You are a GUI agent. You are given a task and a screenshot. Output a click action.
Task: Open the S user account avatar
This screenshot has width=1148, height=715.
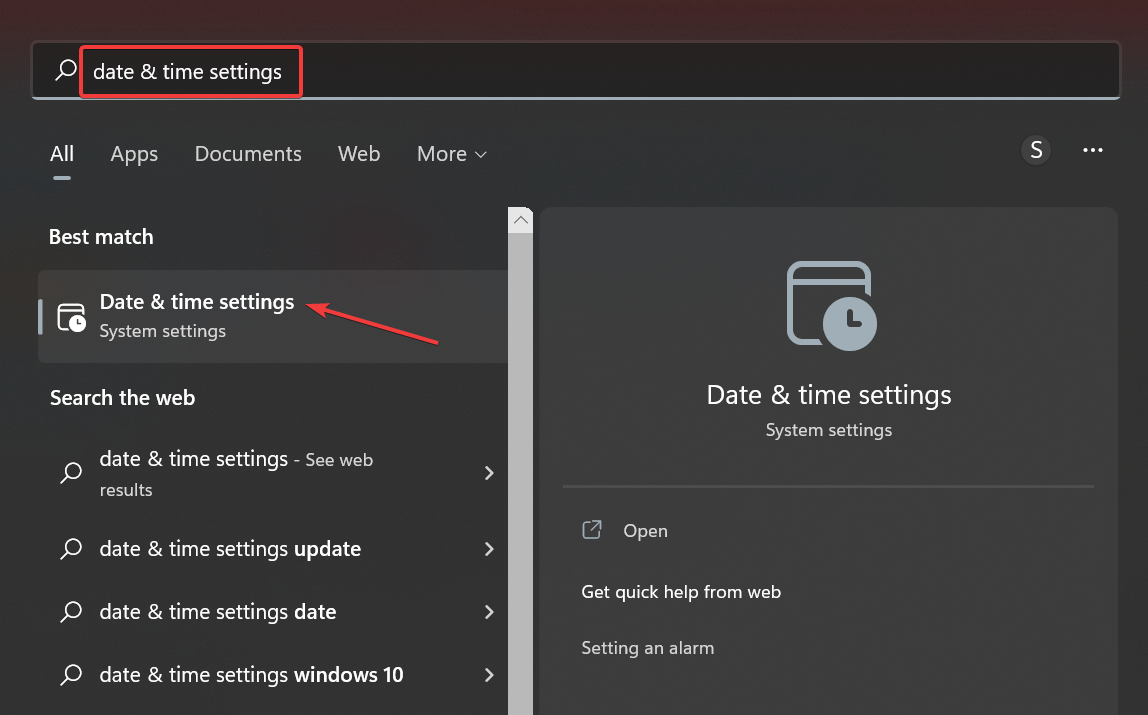[x=1036, y=150]
